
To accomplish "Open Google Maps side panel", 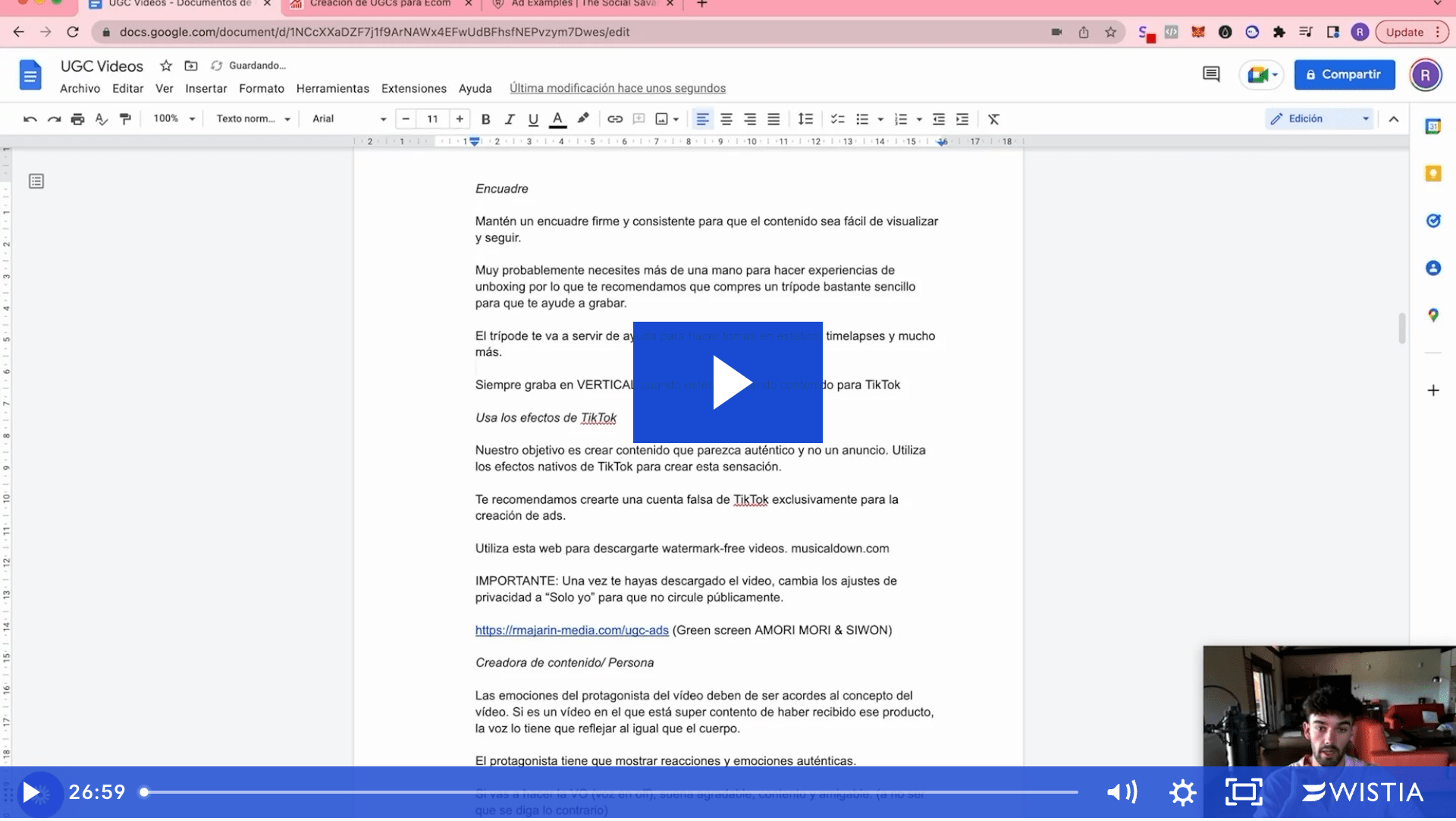I will tap(1433, 315).
